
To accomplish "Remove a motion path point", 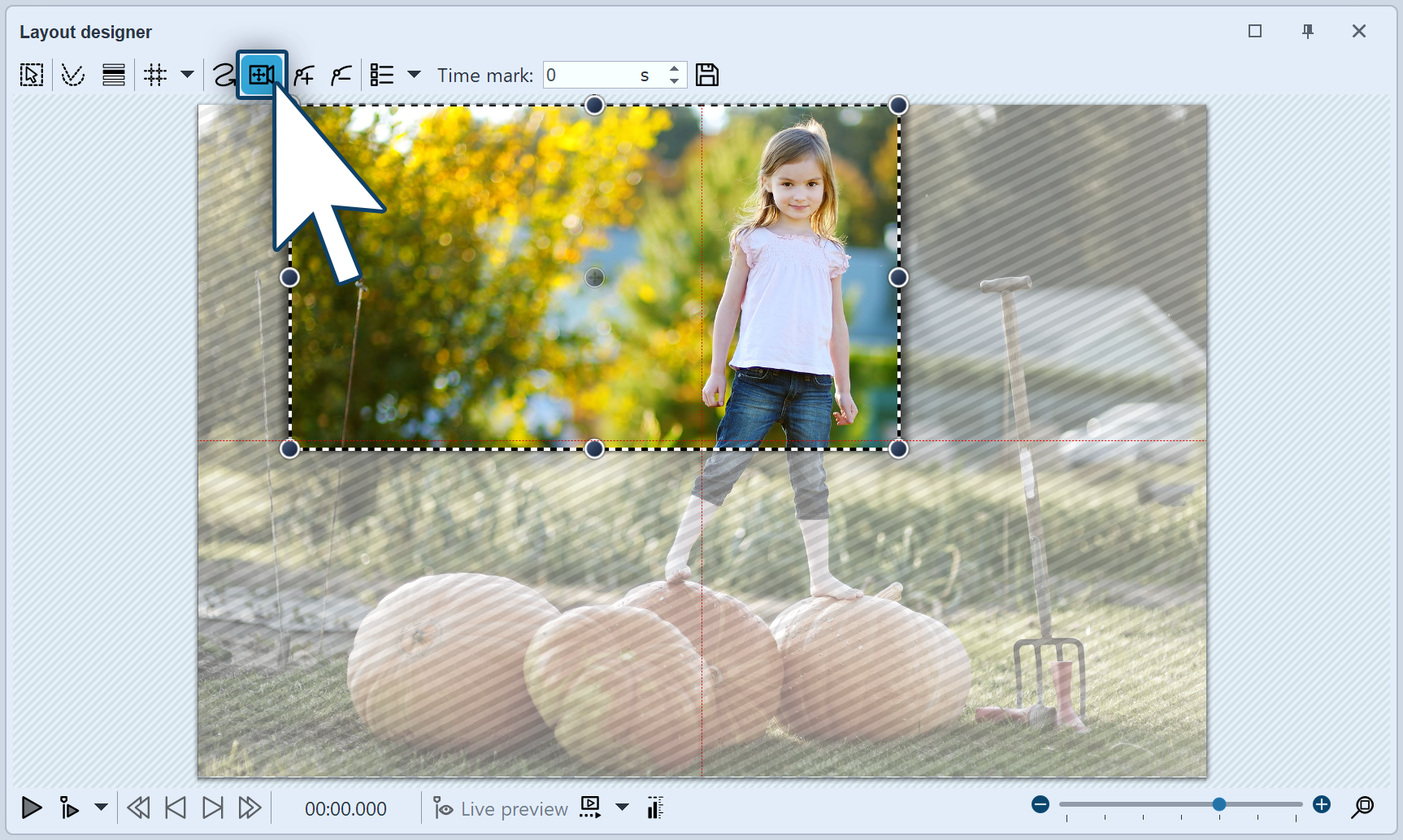I will (x=340, y=75).
